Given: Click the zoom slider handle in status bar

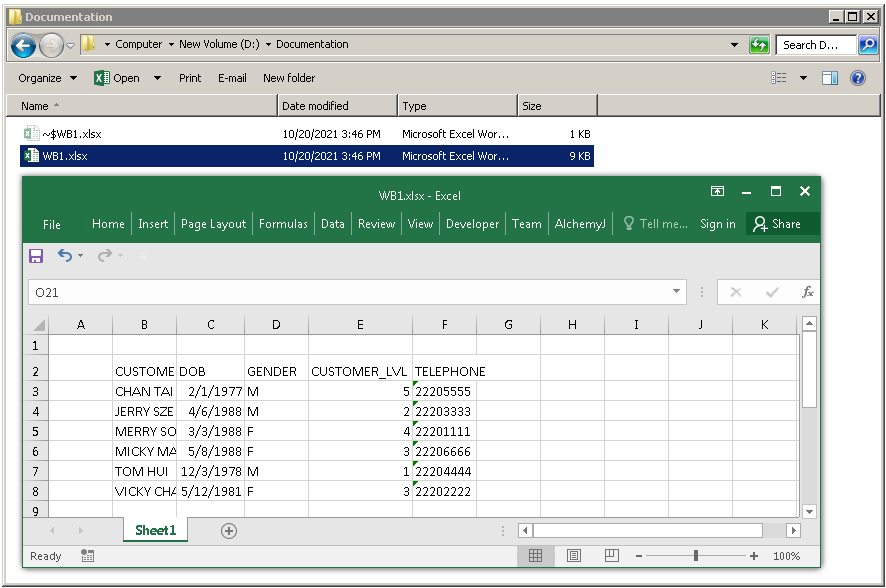Looking at the screenshot, I should [x=696, y=556].
